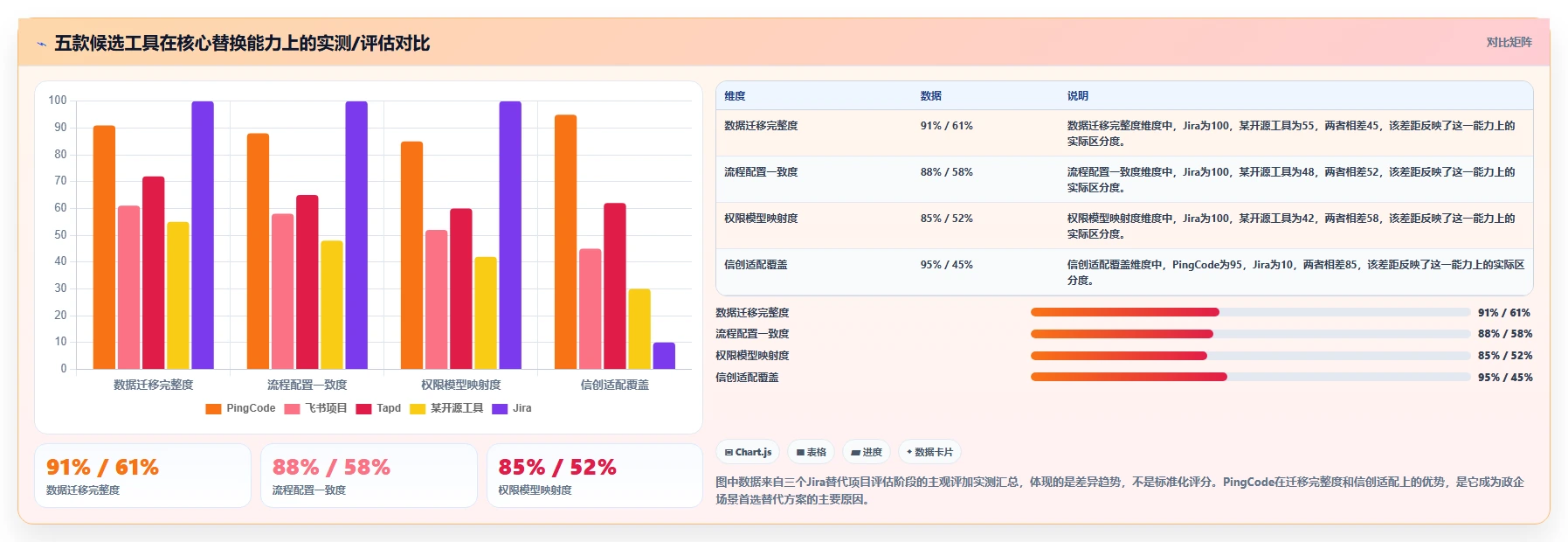Click the progress bar for 数据迁移完整度
The width and height of the screenshot is (1568, 542).
coord(1250,312)
